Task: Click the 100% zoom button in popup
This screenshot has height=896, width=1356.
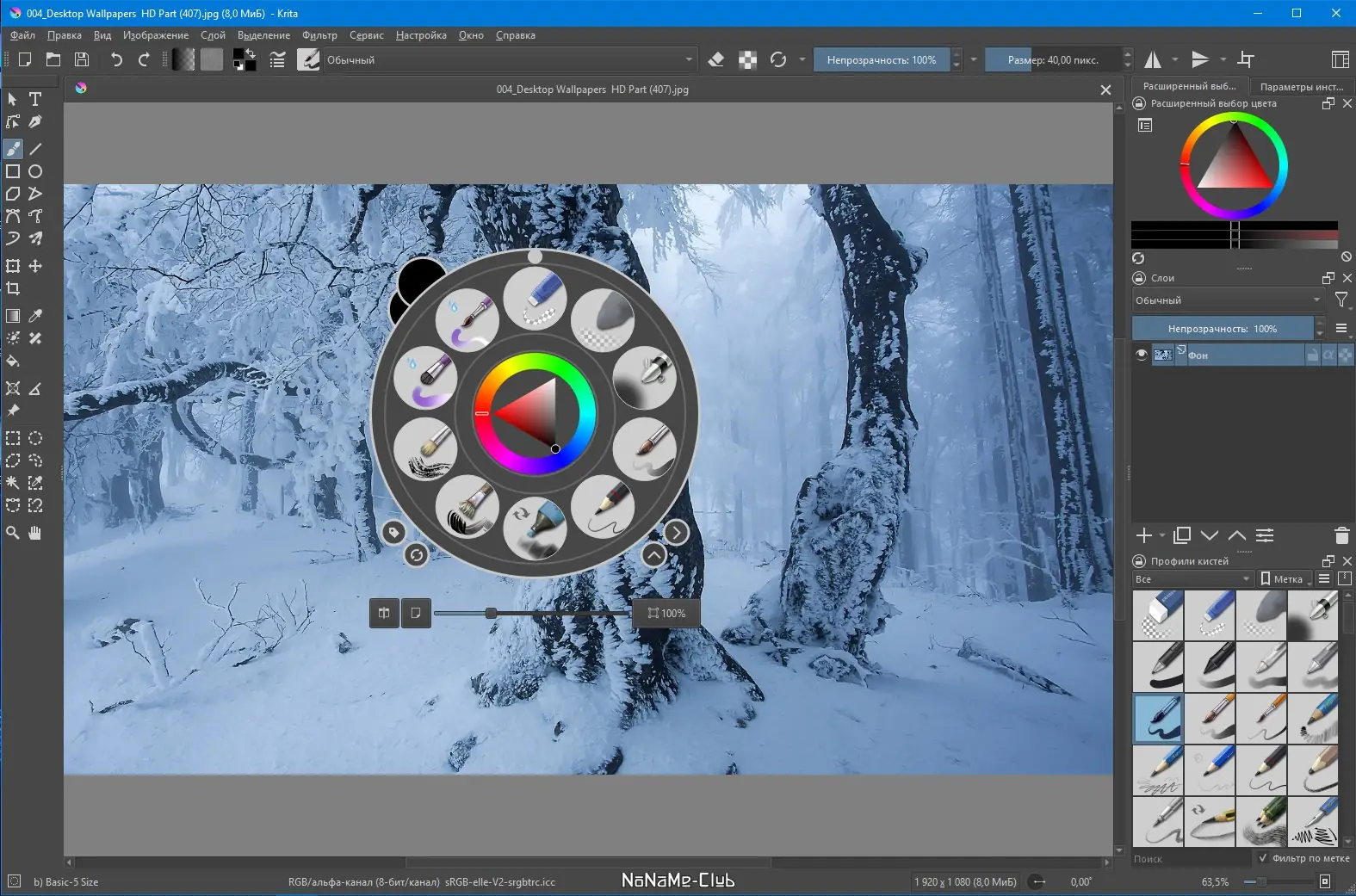Action: click(666, 613)
